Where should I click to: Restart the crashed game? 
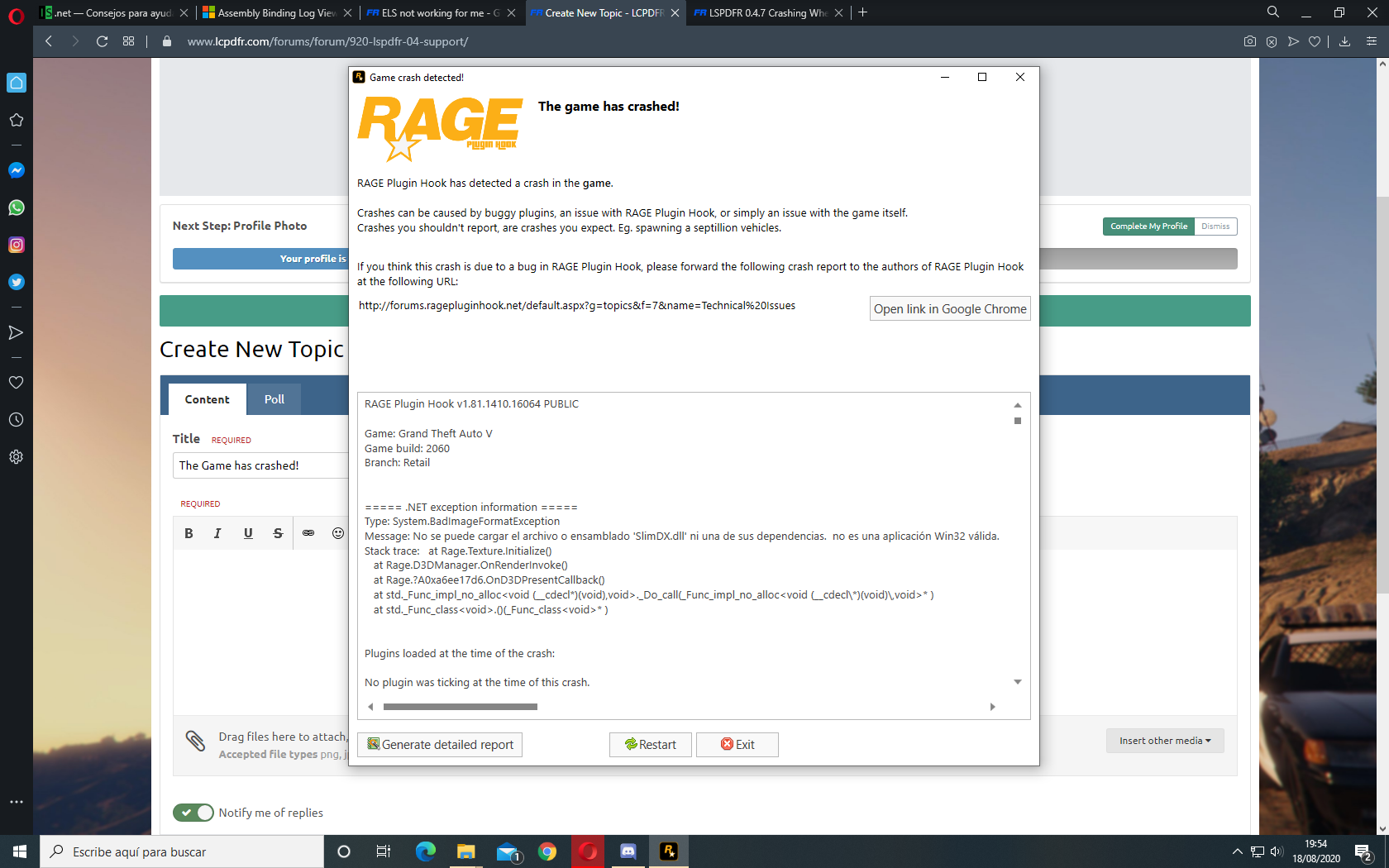click(651, 745)
